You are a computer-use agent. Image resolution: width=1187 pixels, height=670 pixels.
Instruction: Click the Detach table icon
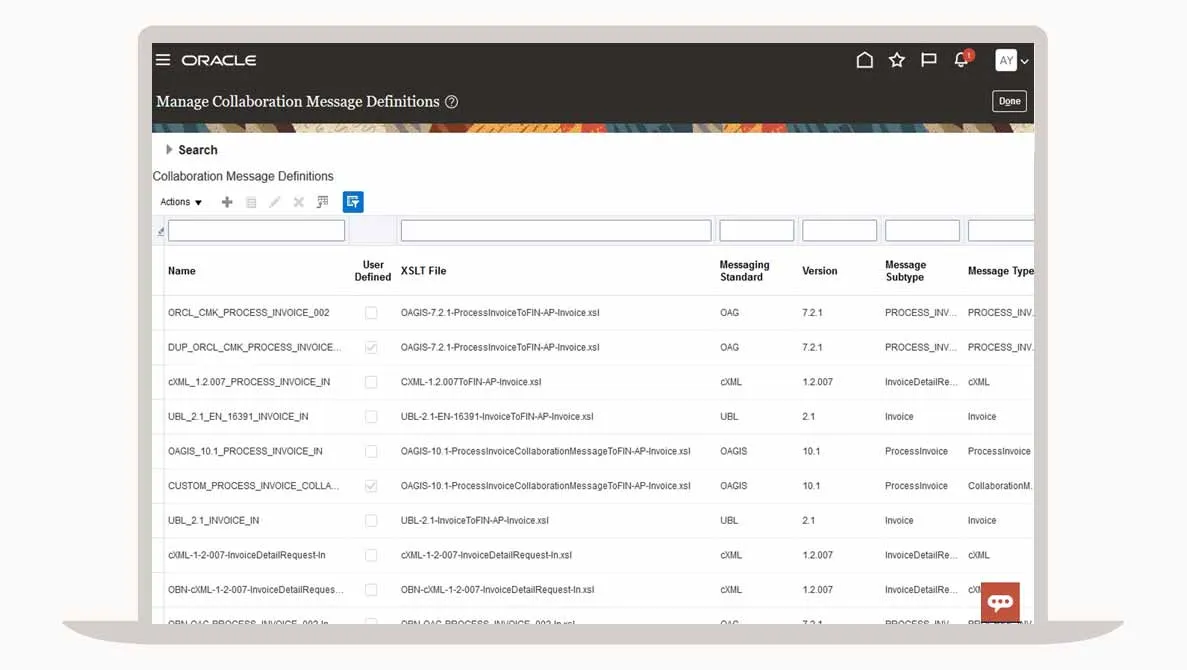pos(322,202)
